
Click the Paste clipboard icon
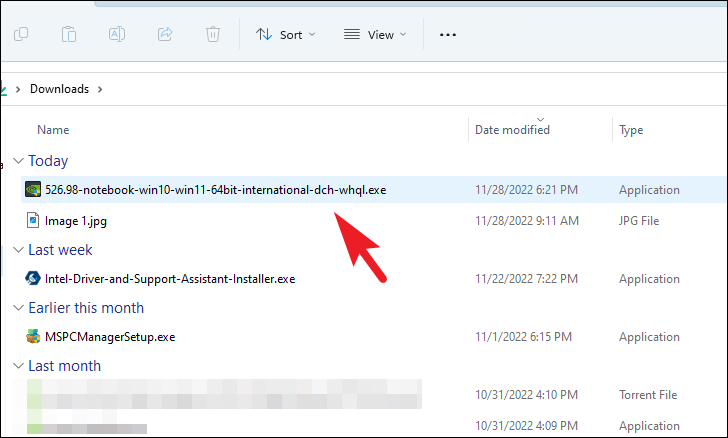pyautogui.click(x=69, y=34)
